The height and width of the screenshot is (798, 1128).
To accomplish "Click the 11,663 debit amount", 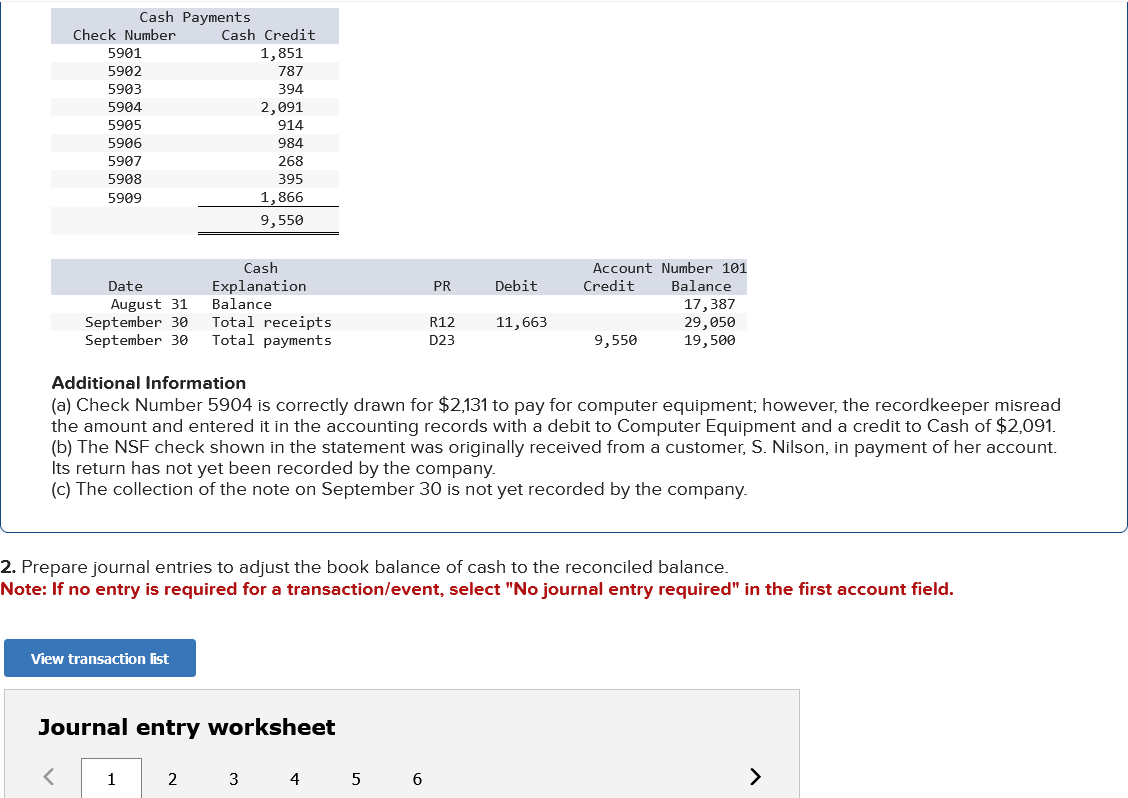I will 521,322.
